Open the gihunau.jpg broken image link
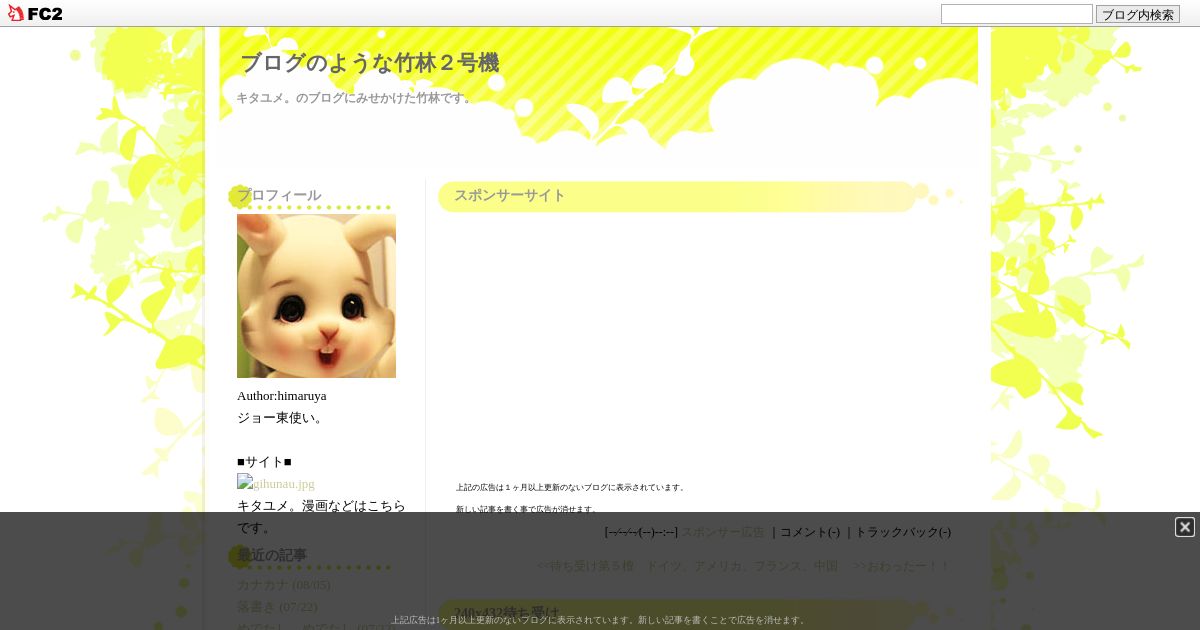This screenshot has width=1200, height=630. (x=276, y=483)
